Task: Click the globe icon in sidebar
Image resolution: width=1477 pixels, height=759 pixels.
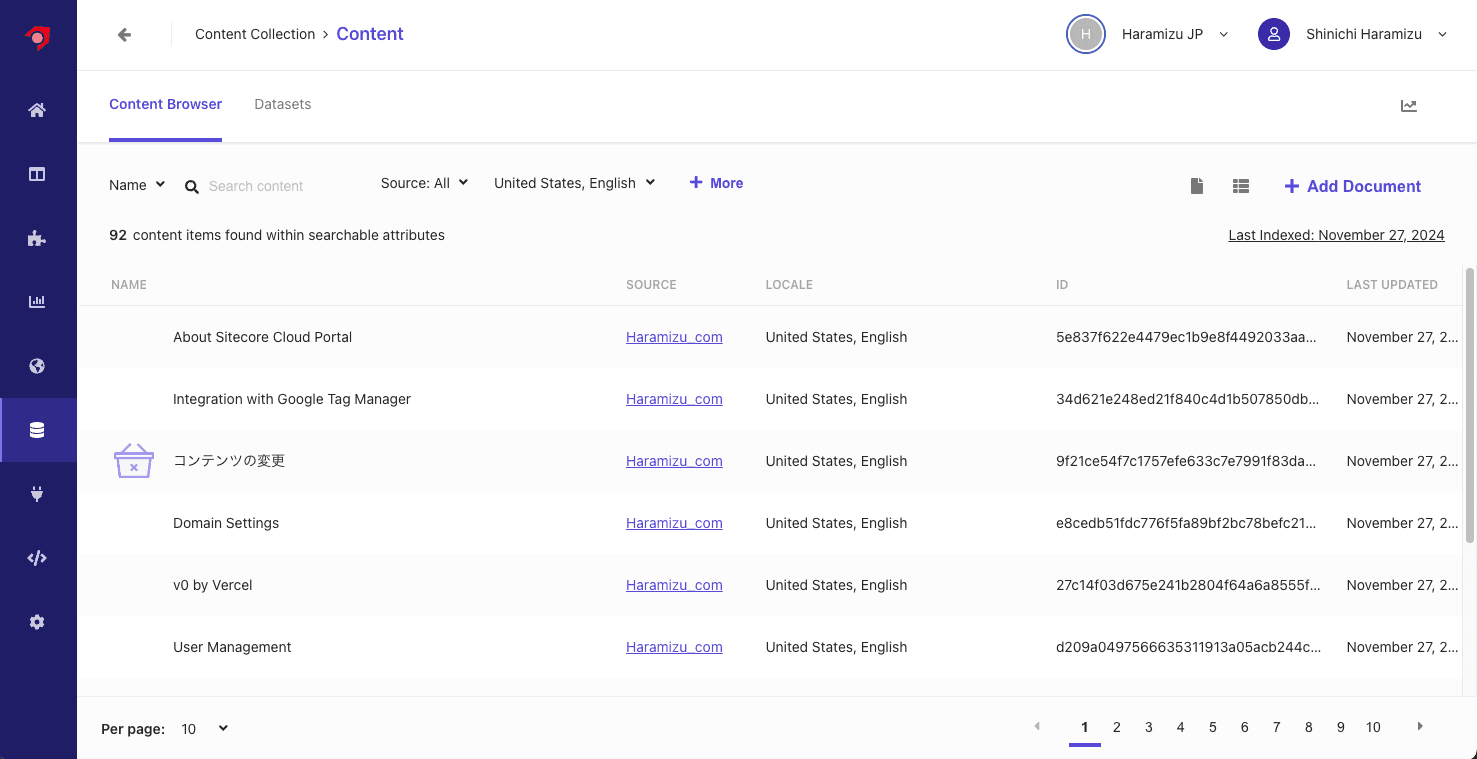Action: (37, 366)
